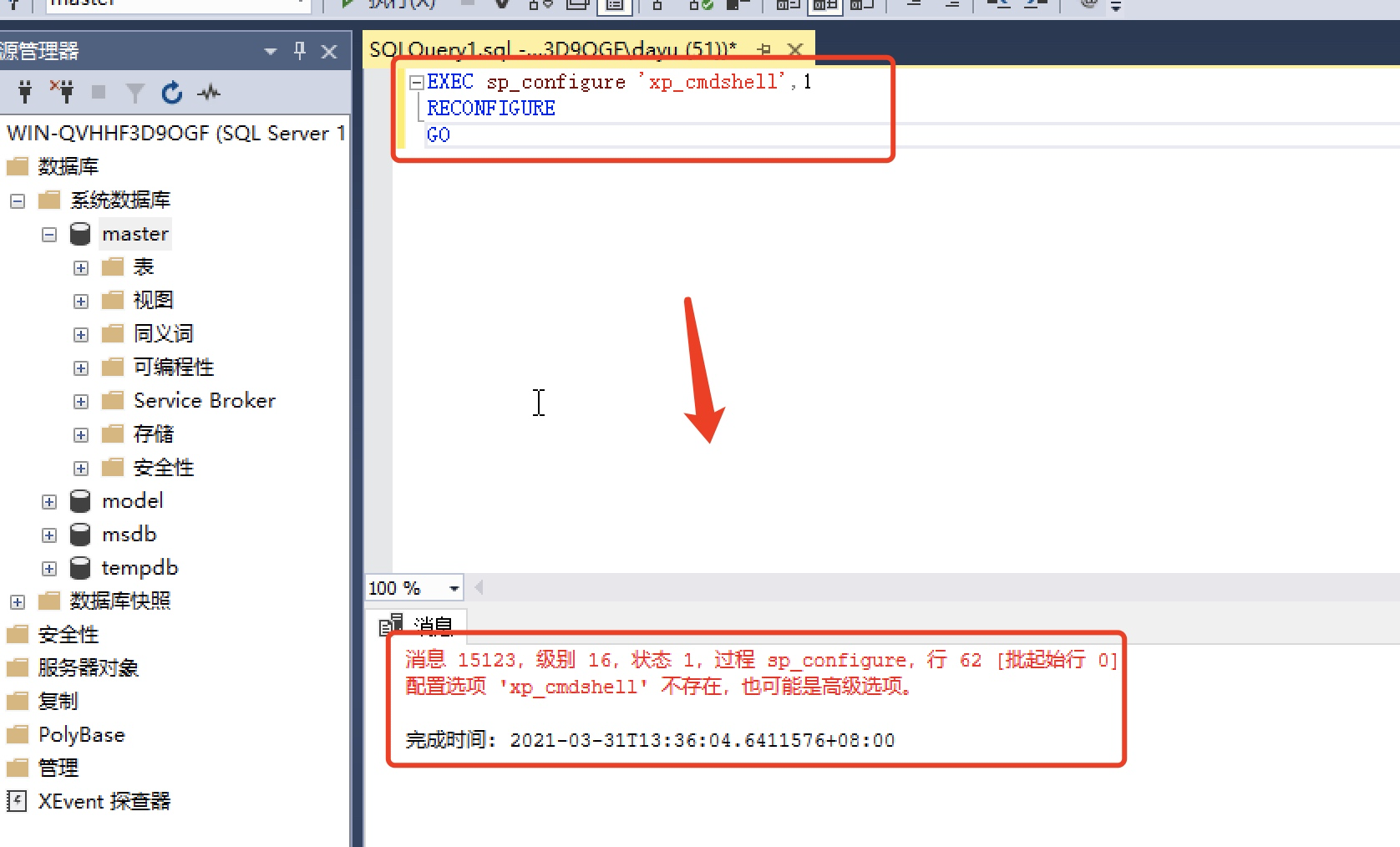Screen dimensions: 1400x847
Task: Pin the Object Explorer panel
Action: coord(300,51)
